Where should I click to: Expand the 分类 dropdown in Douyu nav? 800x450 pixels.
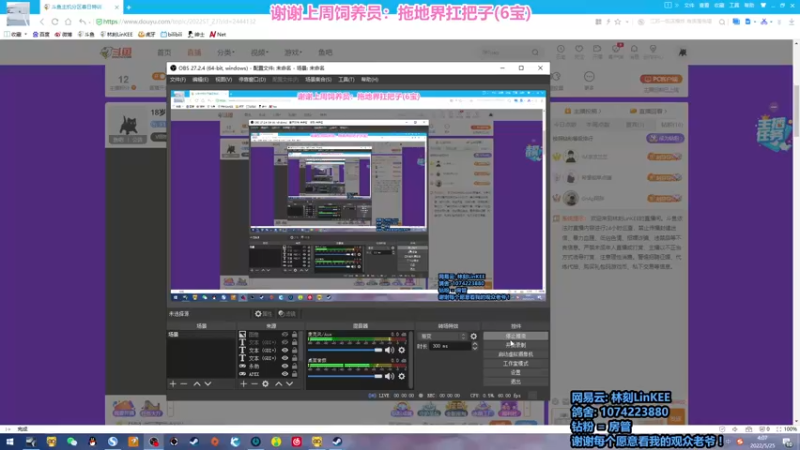(x=226, y=52)
